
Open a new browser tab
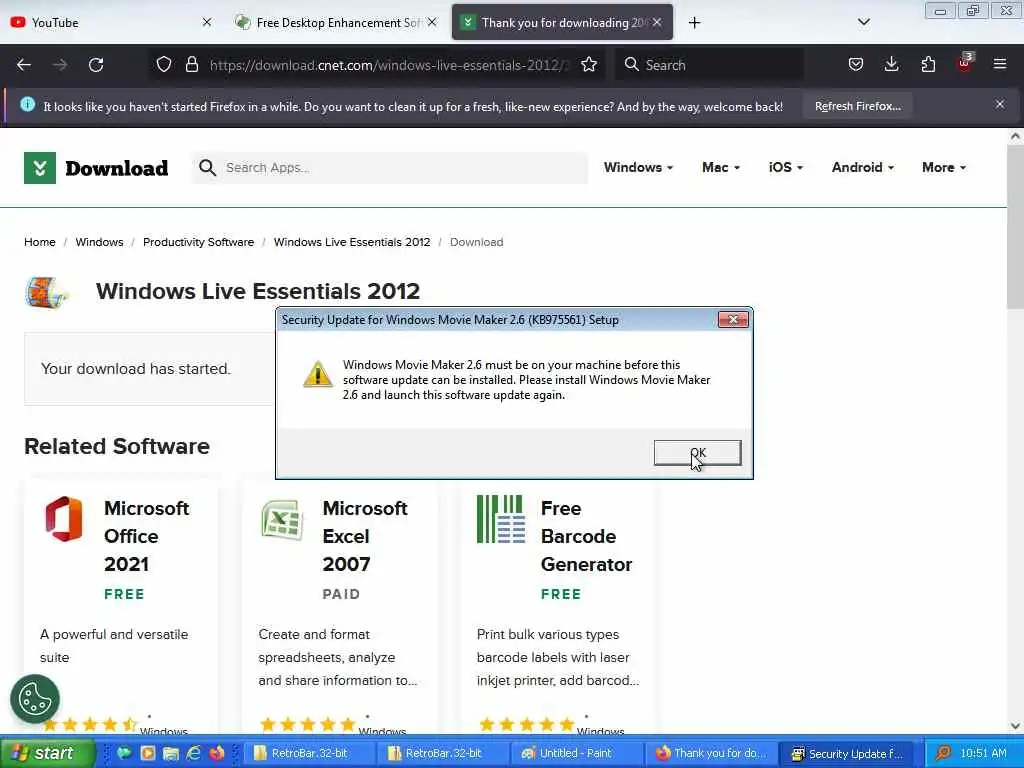tap(694, 23)
